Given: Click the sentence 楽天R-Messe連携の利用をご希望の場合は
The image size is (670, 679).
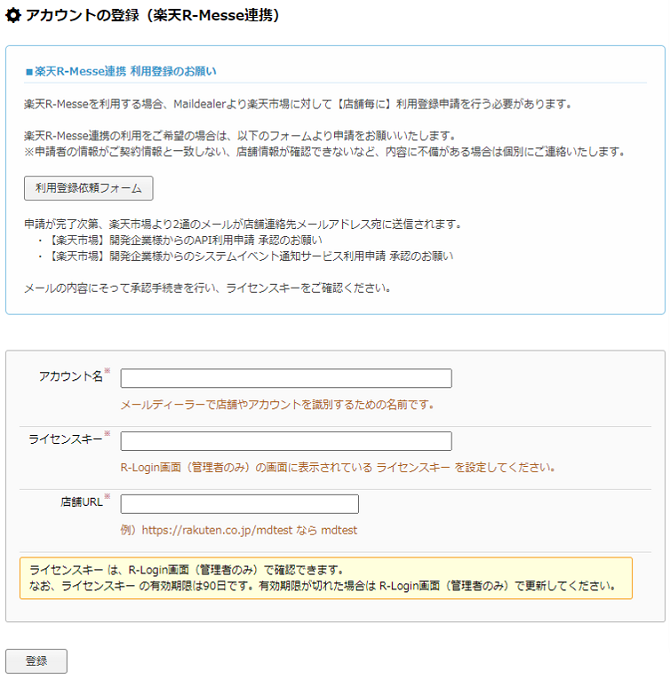Looking at the screenshot, I should [x=240, y=136].
